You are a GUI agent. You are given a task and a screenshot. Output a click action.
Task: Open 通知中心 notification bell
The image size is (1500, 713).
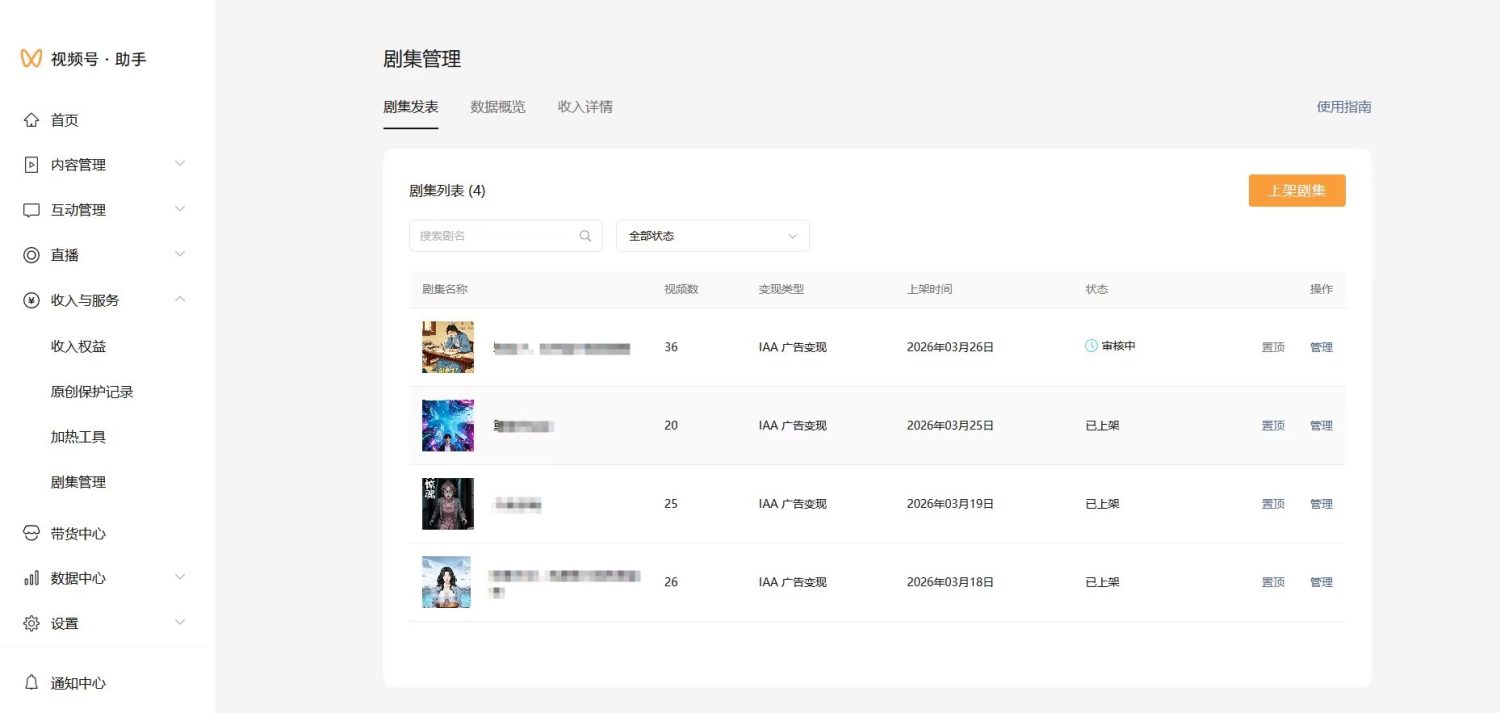point(34,683)
